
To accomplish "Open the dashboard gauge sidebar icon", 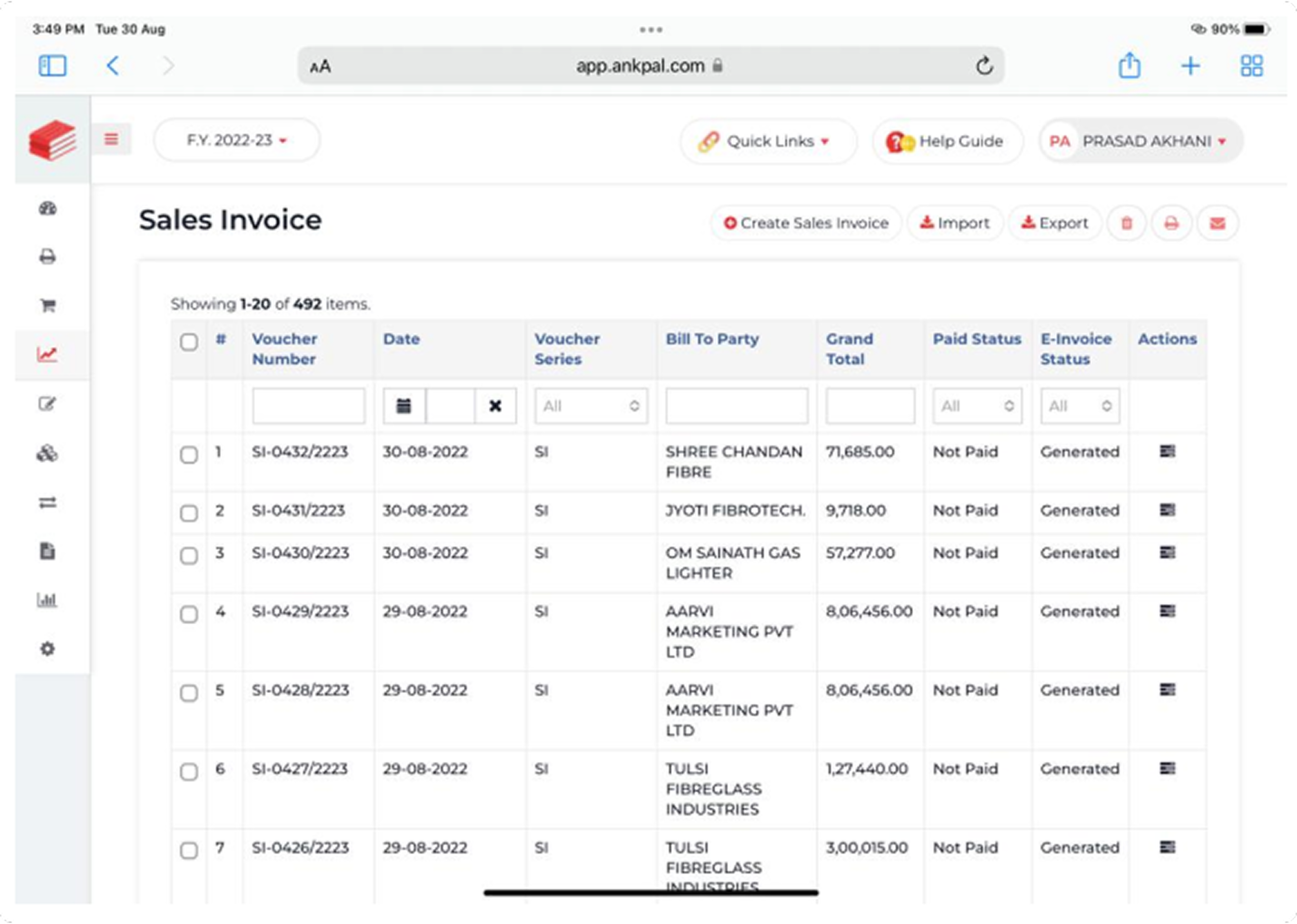I will click(48, 209).
